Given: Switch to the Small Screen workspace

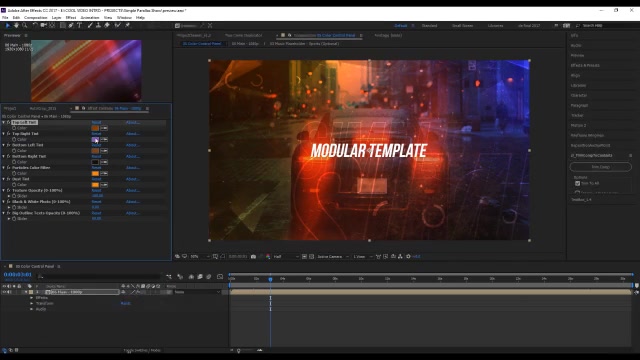Looking at the screenshot, I should (462, 26).
